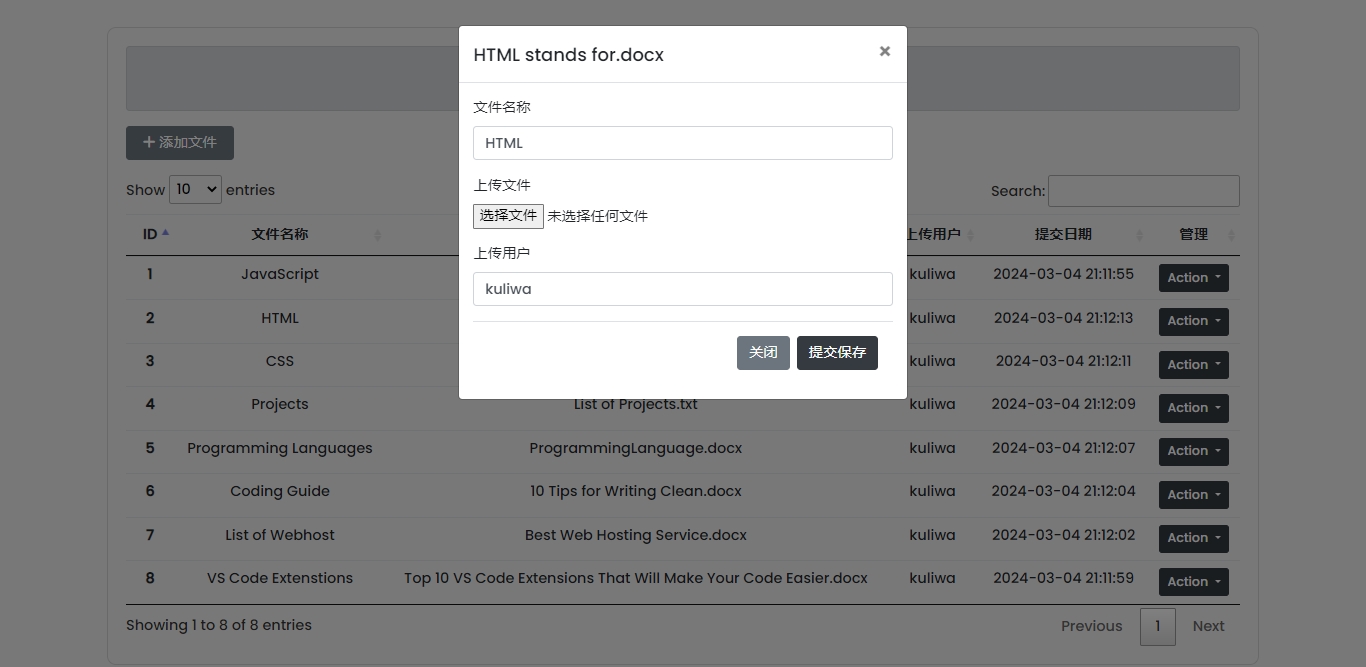Screen dimensions: 1366x667
Task: Expand Action dropdown for Projects row
Action: (x=1193, y=408)
